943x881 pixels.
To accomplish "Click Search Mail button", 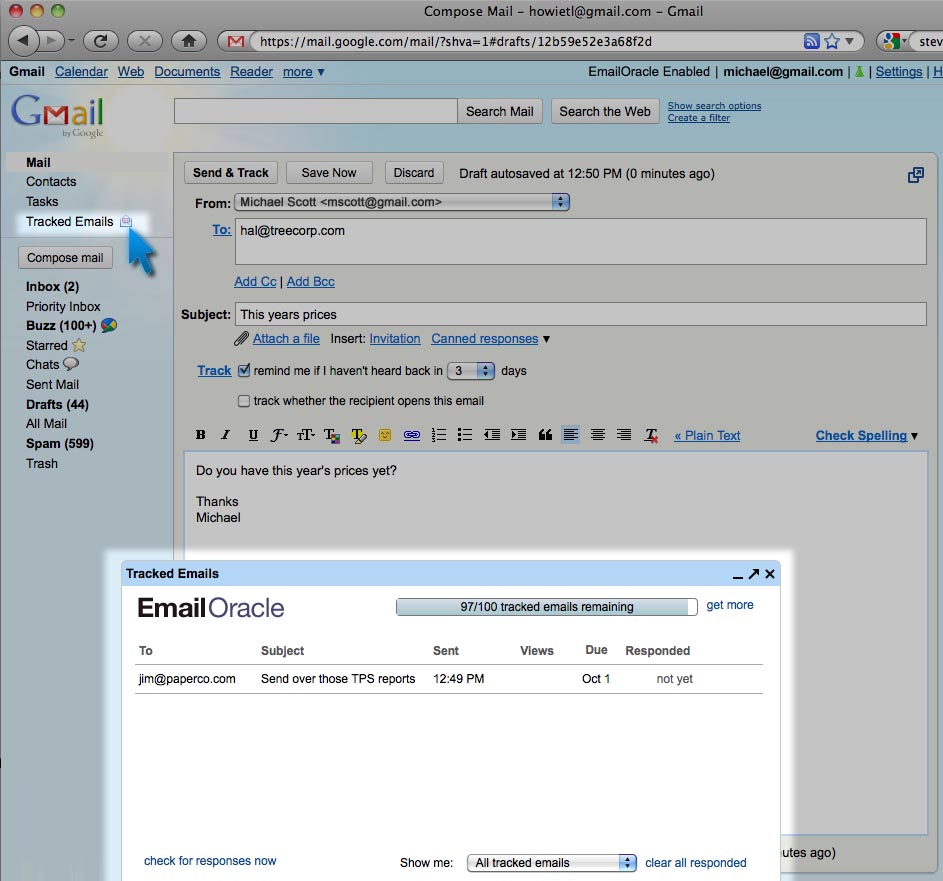I will pos(500,111).
